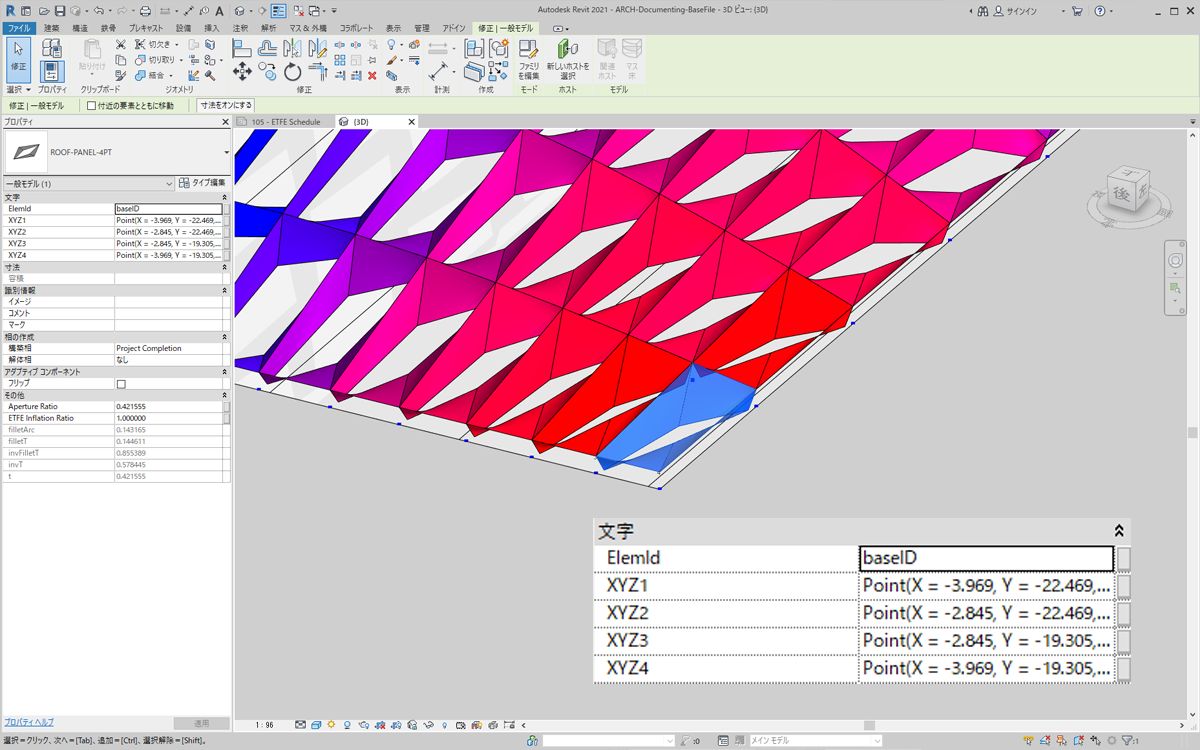The width and height of the screenshot is (1200, 750).
Task: Switch to the 105 - ETFE Schedule view tab
Action: [x=286, y=122]
